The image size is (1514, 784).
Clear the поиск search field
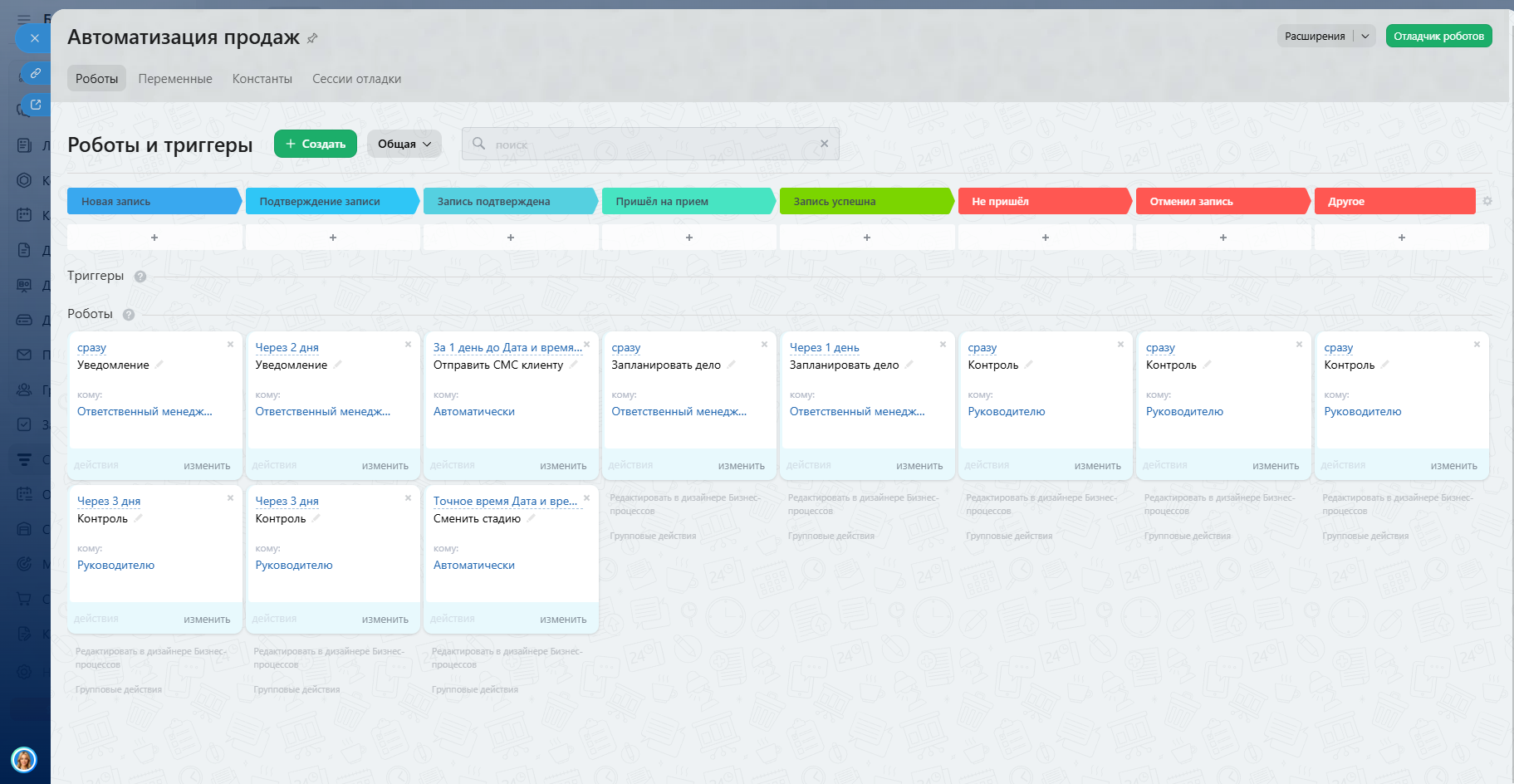[824, 144]
